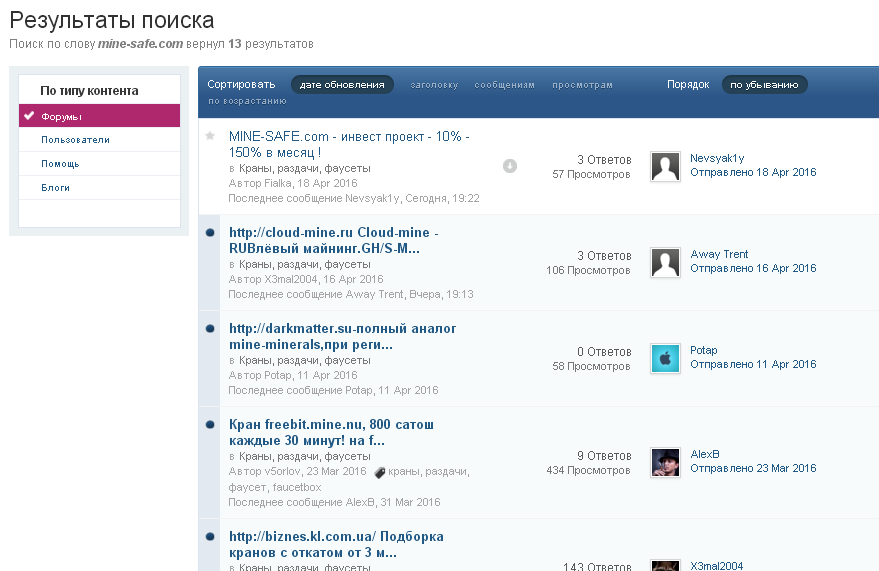The image size is (879, 571).
Task: Switch content type to 'Блоги'
Action: pos(55,188)
